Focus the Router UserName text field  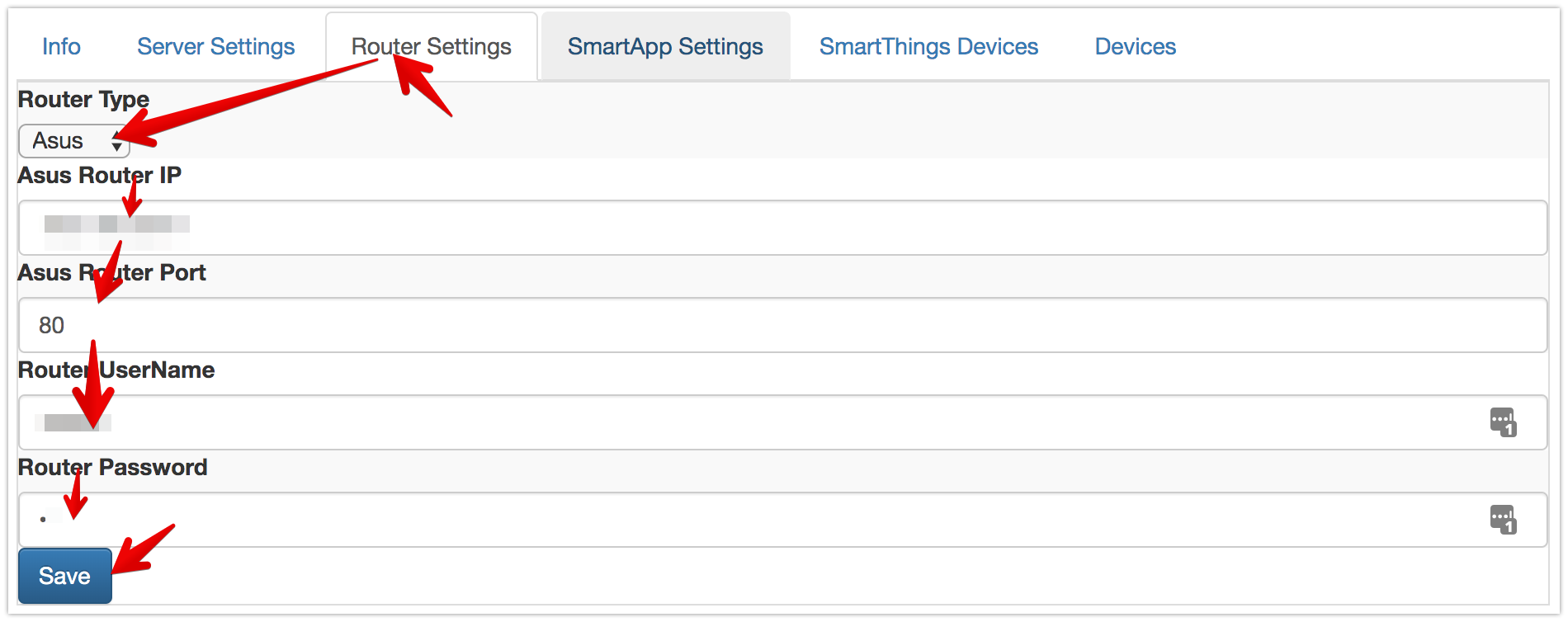(x=743, y=422)
